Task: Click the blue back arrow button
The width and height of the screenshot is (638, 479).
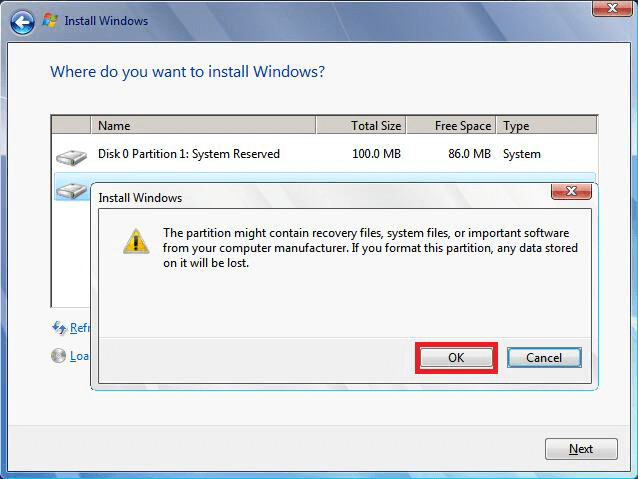Action: (22, 21)
